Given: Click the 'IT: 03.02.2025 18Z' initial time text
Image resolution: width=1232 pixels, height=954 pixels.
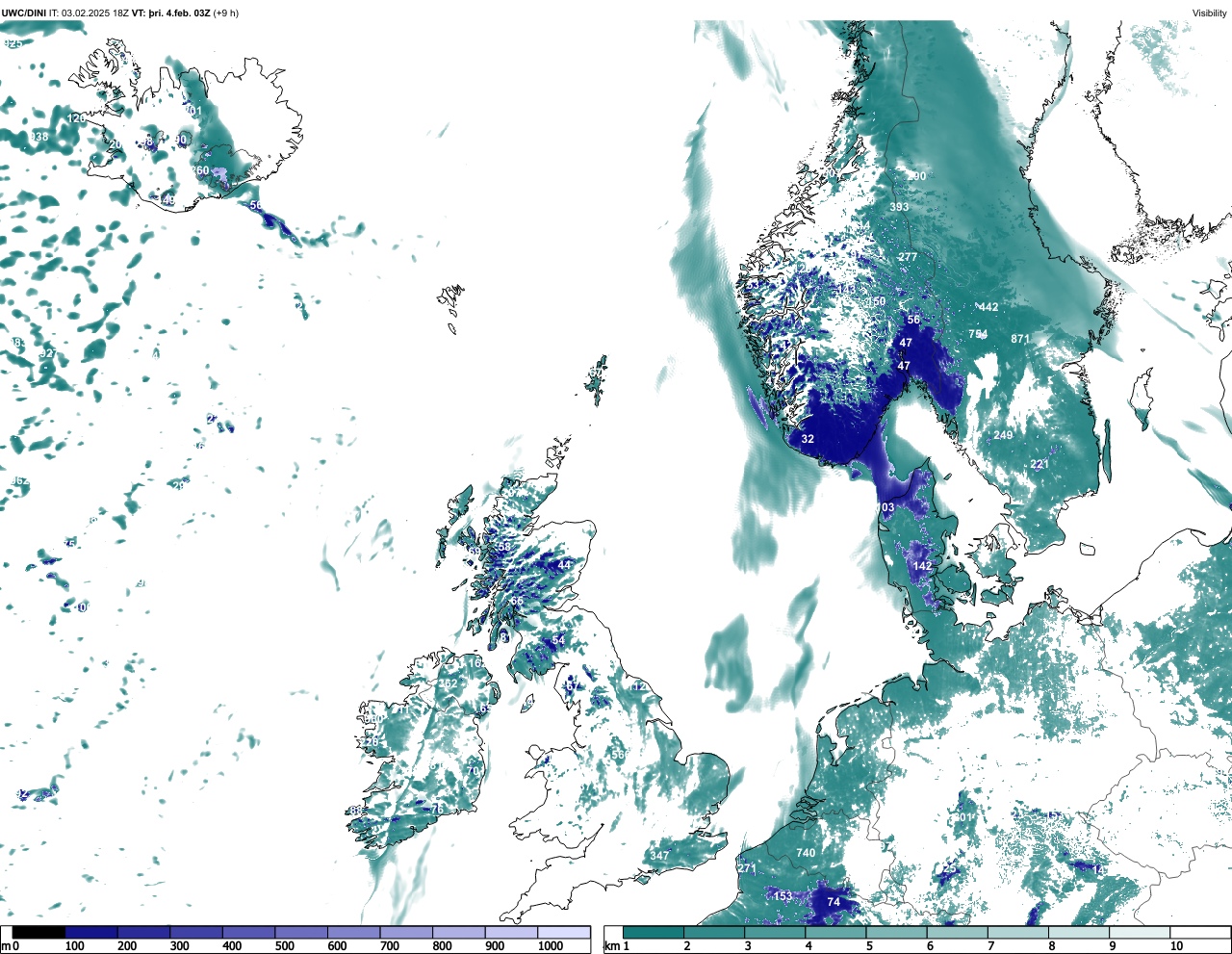Looking at the screenshot, I should pyautogui.click(x=90, y=13).
